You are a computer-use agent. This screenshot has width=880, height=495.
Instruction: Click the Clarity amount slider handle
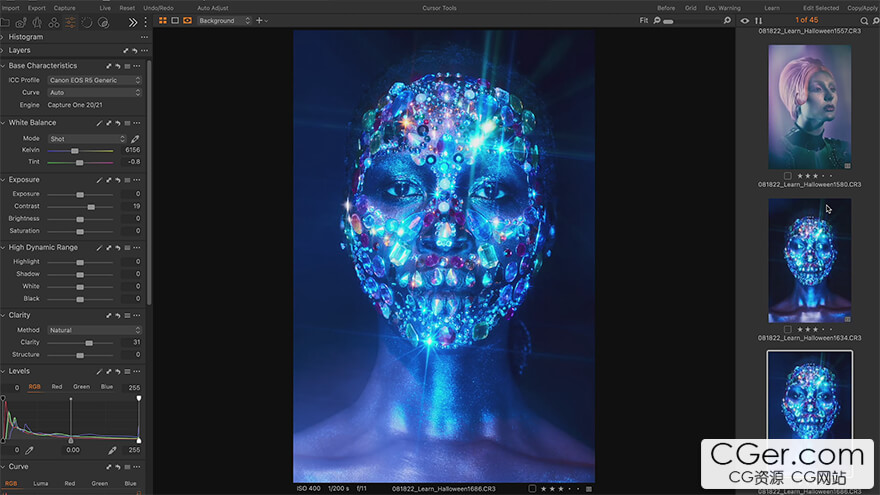coord(89,343)
